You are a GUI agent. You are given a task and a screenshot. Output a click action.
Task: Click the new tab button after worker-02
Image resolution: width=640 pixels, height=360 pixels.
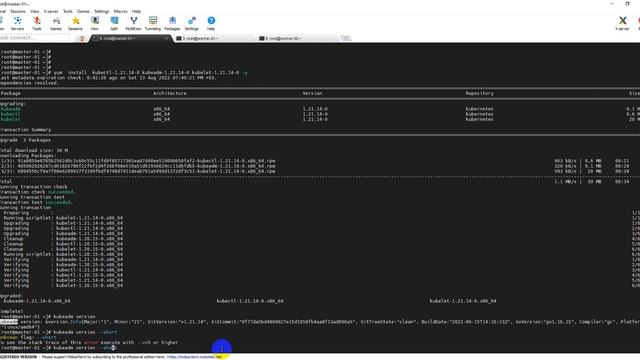[345, 38]
